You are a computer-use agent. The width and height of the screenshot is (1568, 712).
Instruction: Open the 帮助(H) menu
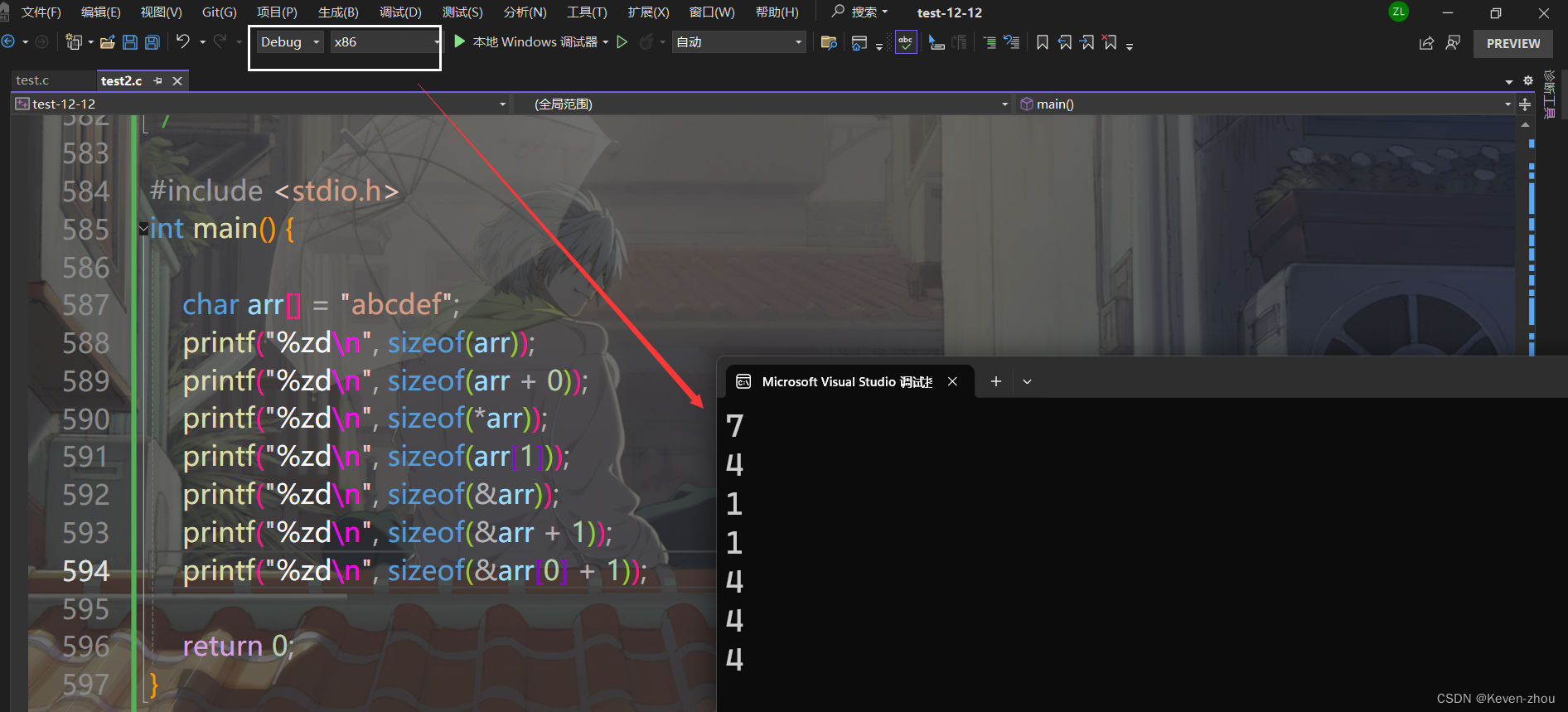click(x=777, y=12)
